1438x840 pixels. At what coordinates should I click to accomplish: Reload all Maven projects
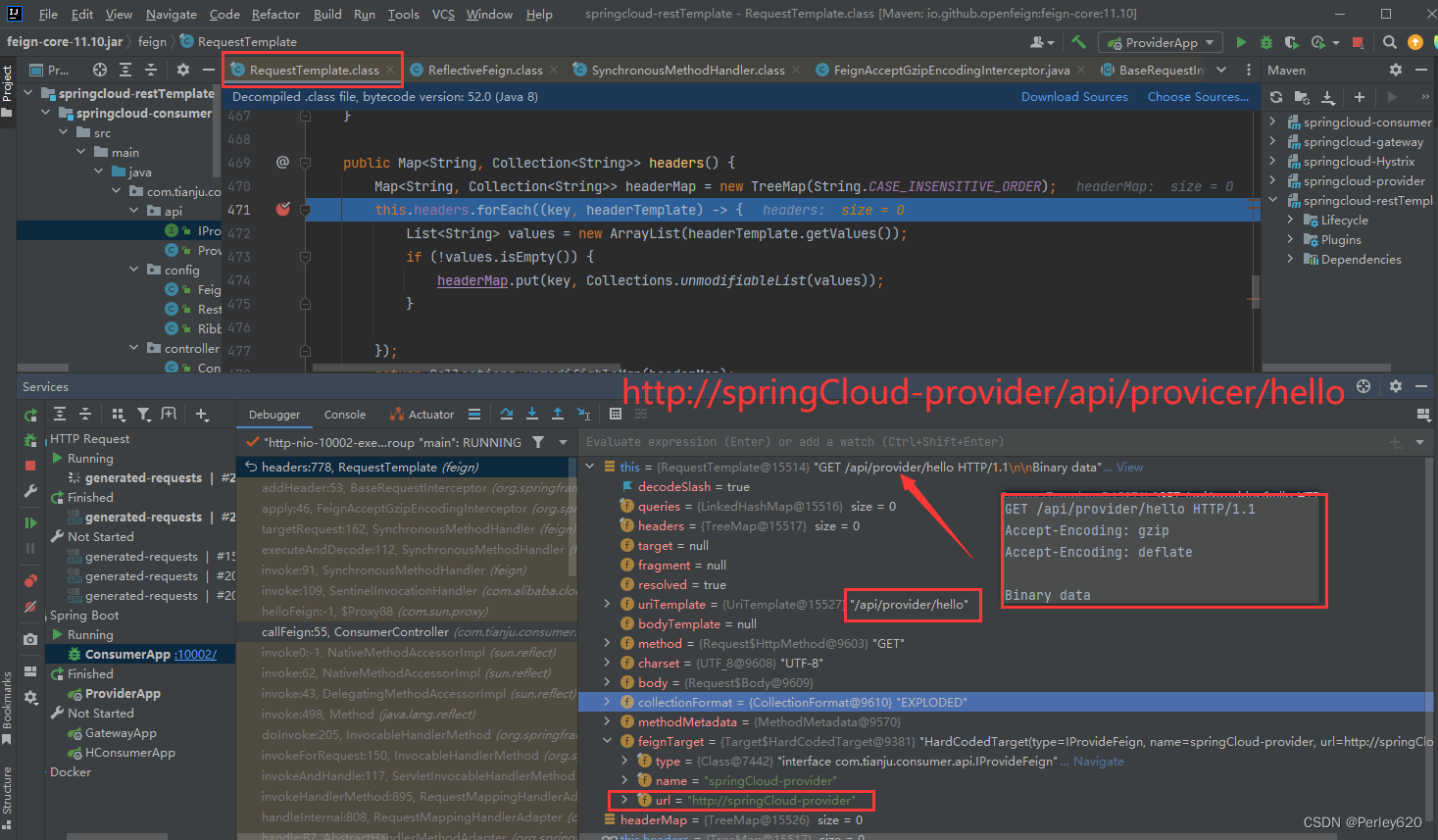(1275, 97)
